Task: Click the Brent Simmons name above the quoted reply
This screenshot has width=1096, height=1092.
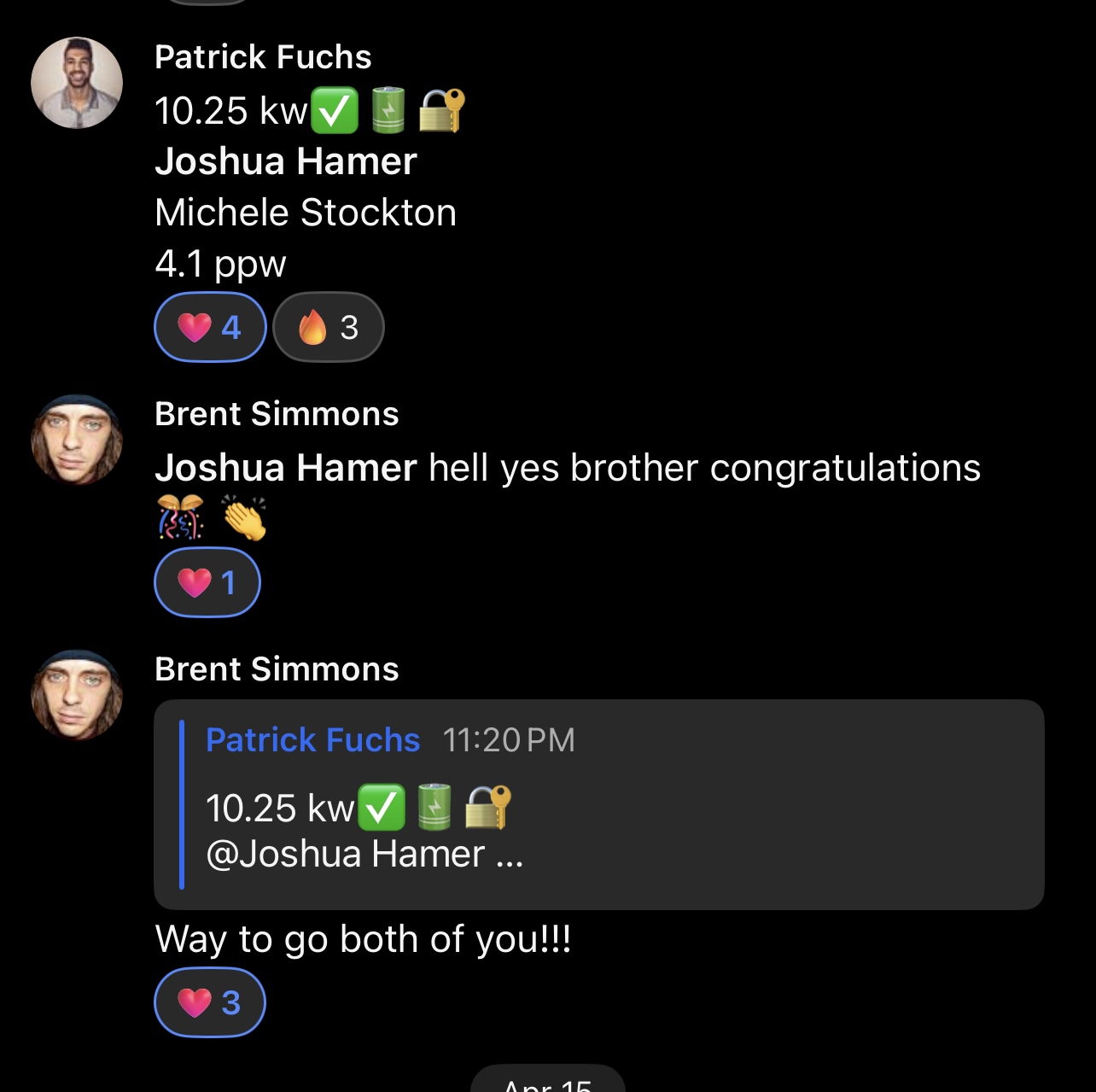Action: pos(277,669)
